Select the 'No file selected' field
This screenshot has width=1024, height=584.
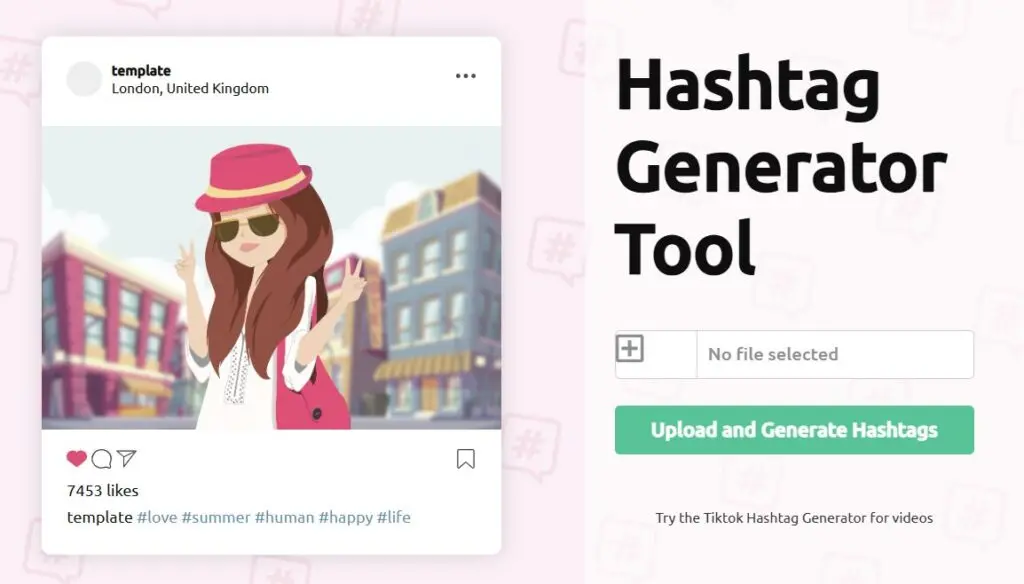(834, 354)
